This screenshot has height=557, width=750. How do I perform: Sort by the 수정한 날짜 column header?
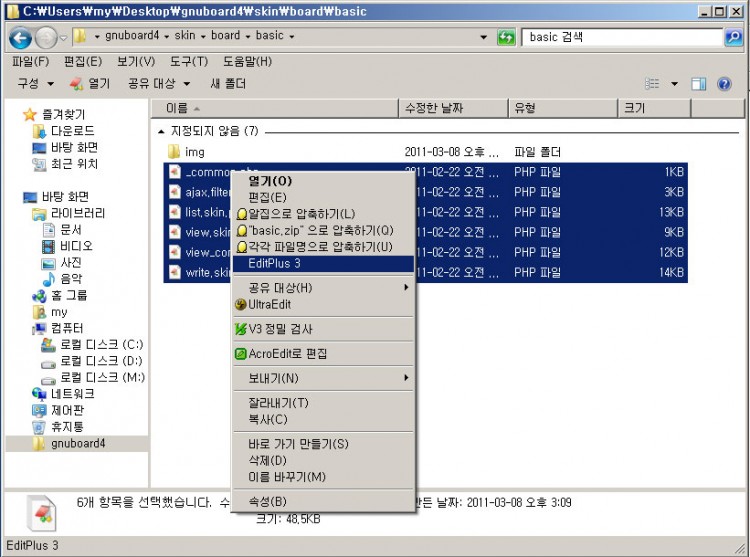pyautogui.click(x=452, y=109)
